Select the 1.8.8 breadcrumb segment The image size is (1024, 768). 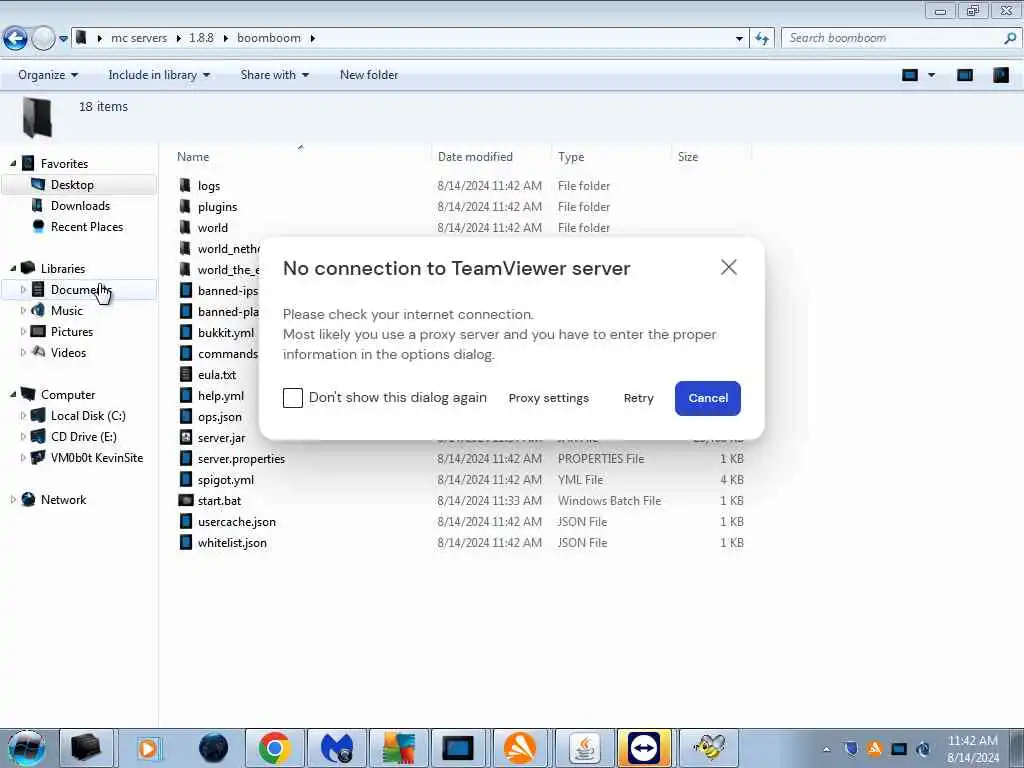click(201, 38)
